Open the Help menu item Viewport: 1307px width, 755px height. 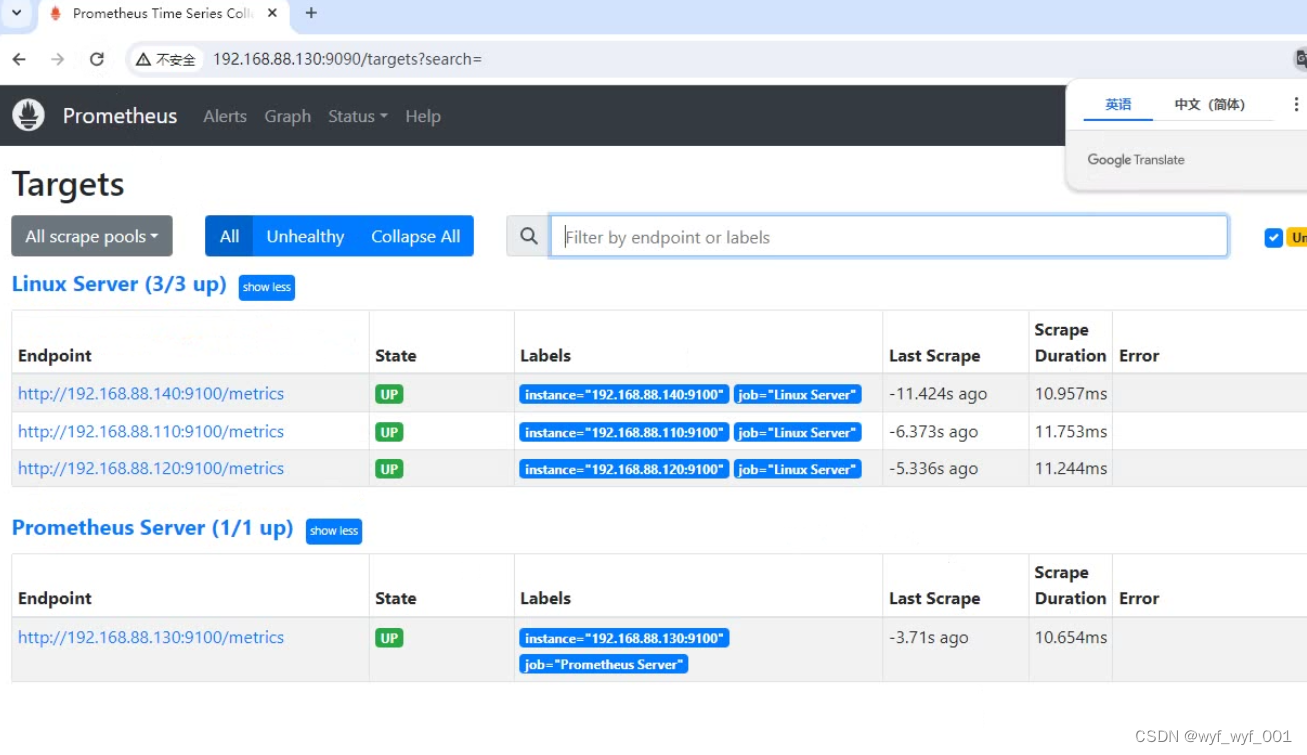pos(423,116)
